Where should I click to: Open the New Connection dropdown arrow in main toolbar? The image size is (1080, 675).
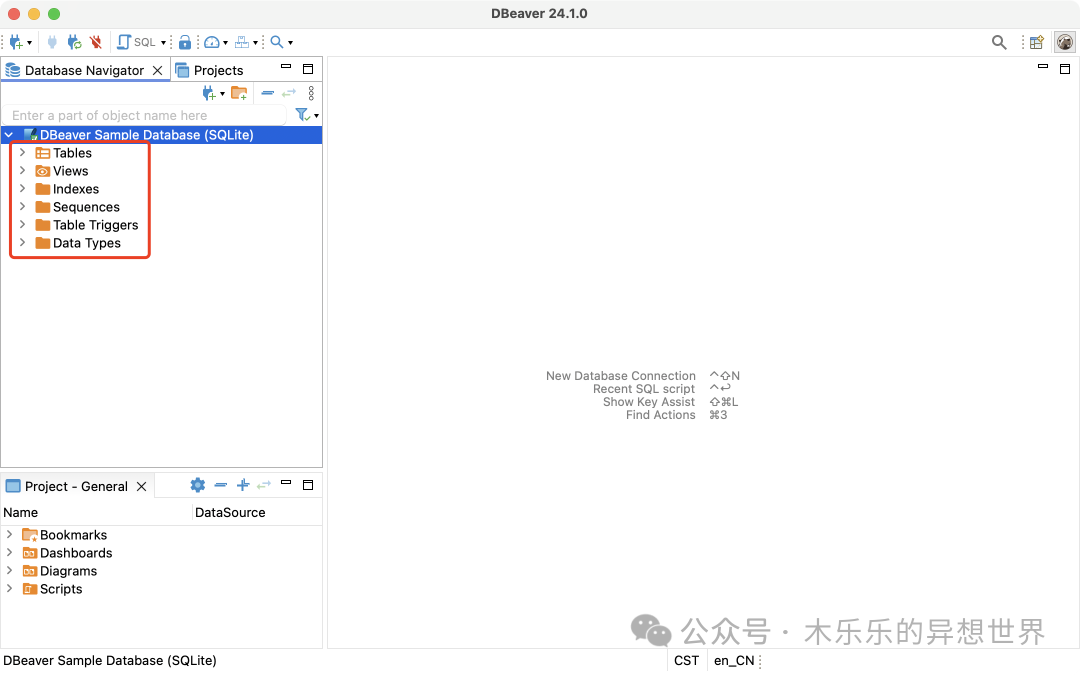pyautogui.click(x=29, y=43)
